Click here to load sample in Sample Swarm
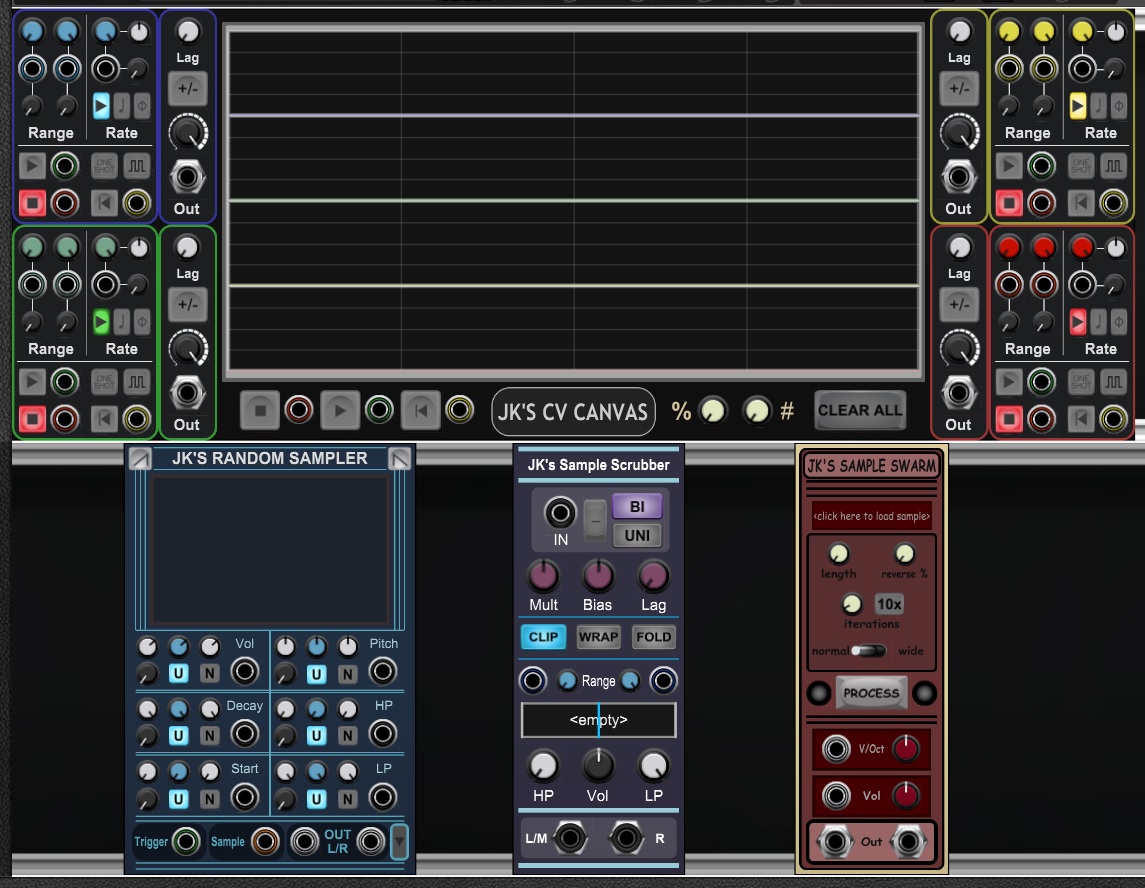Screen dimensions: 1145x888 coord(871,516)
